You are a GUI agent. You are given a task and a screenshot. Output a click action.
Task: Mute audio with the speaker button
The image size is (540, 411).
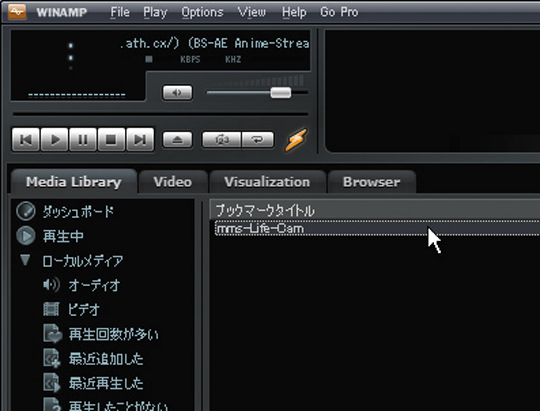tap(177, 93)
